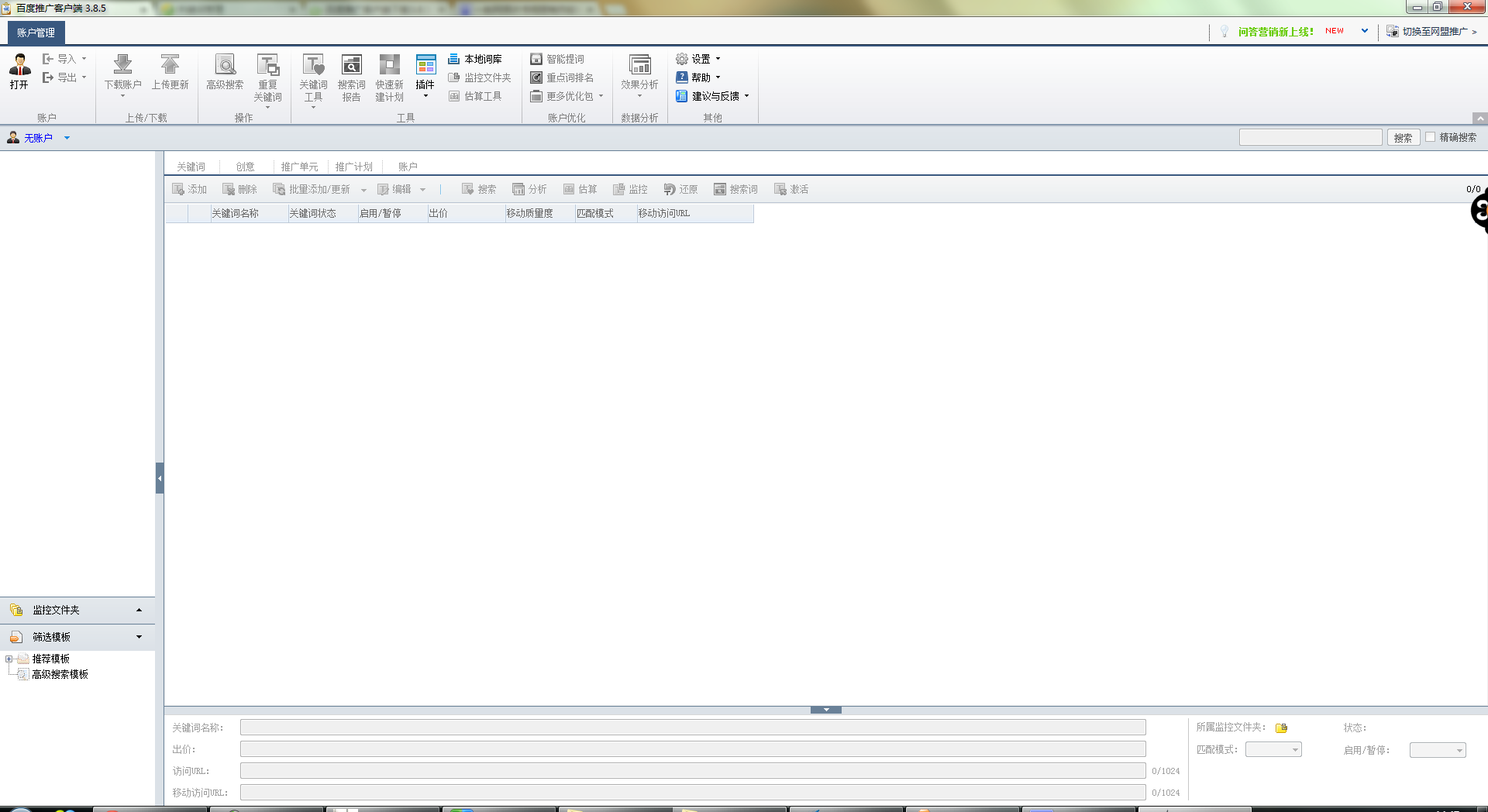This screenshot has height=812, width=1488.
Task: Click the 激活 activate button
Action: coord(791,189)
